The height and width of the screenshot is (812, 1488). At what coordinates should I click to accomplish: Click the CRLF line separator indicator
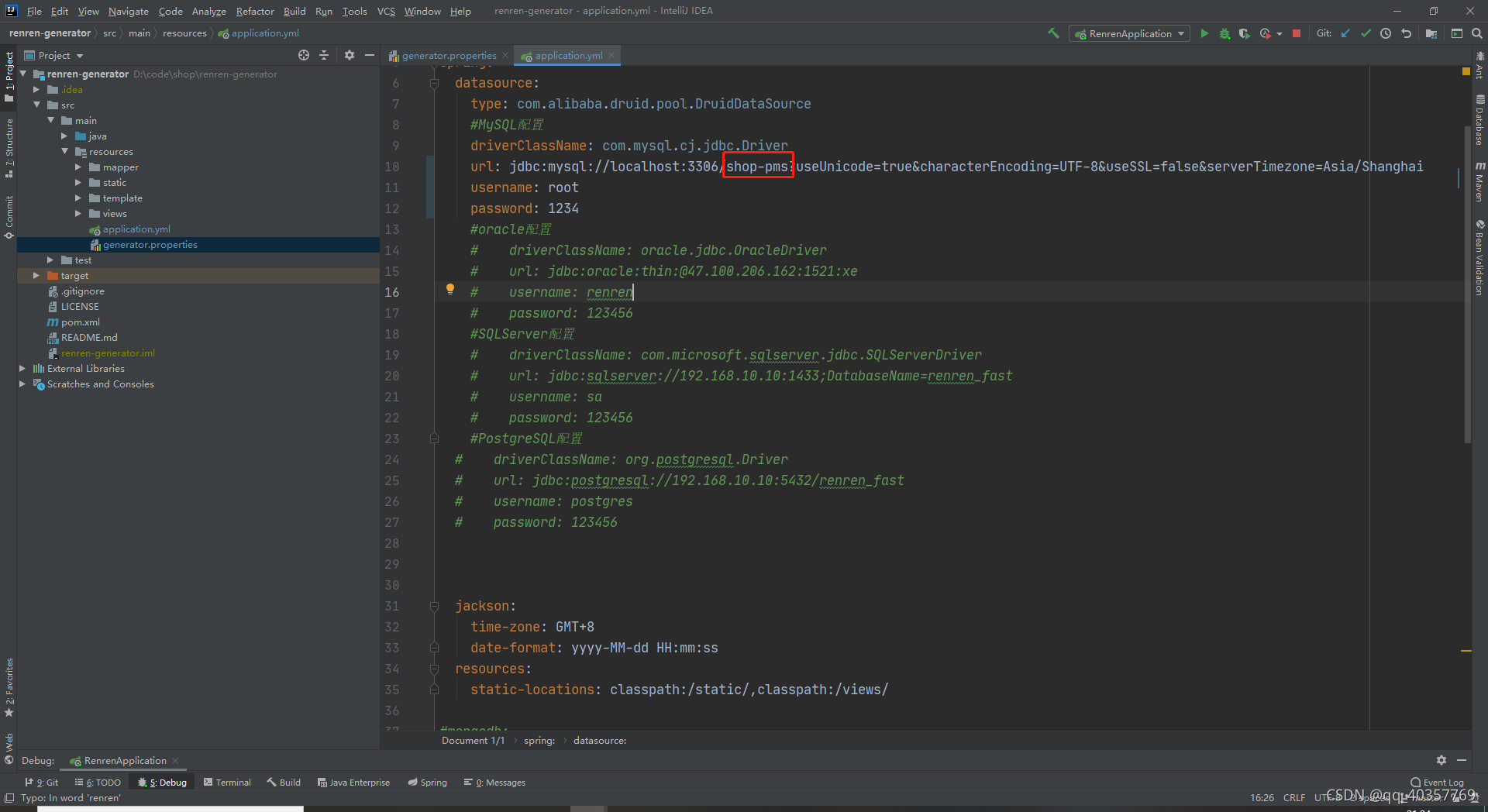click(x=1293, y=797)
